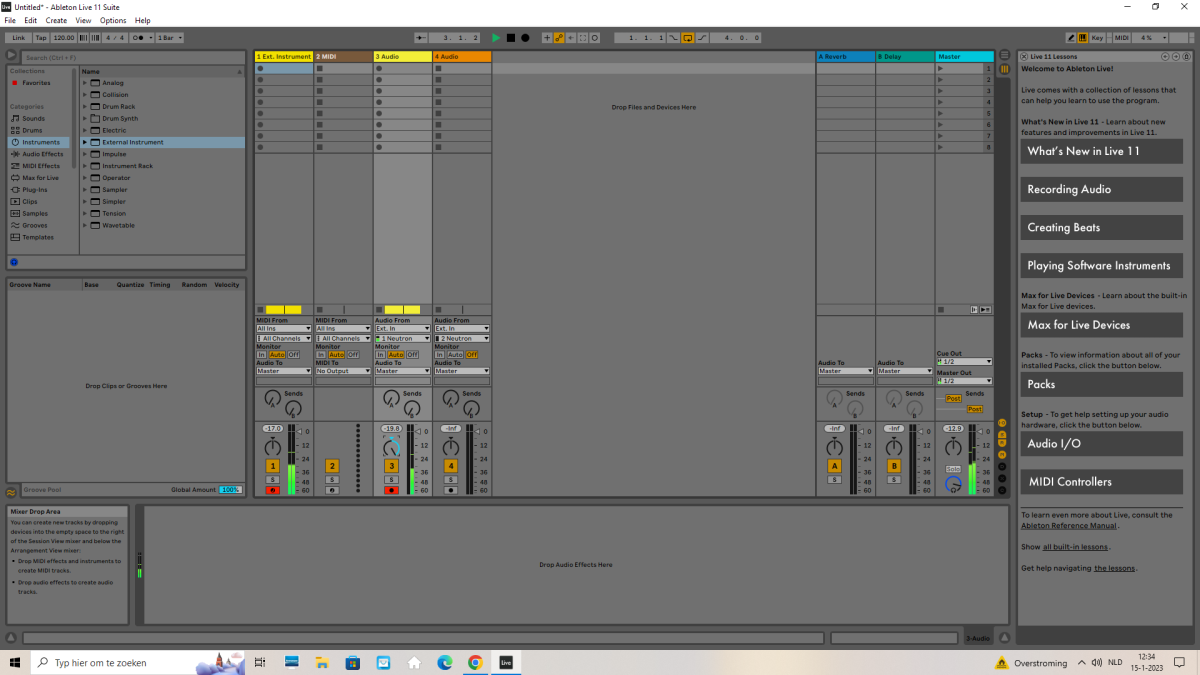Expand the Sampler instrument entry
Screen dimensions: 1200x675
[85, 190]
